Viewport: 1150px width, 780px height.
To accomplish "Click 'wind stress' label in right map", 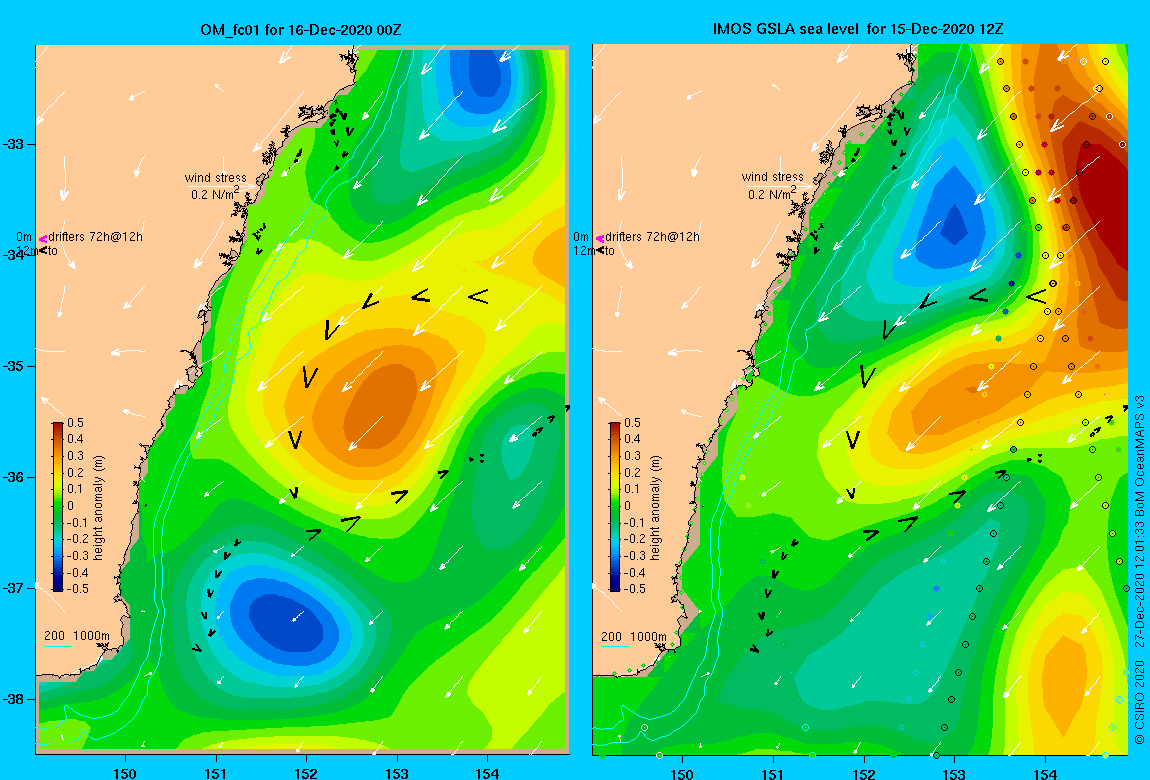I will tap(772, 177).
